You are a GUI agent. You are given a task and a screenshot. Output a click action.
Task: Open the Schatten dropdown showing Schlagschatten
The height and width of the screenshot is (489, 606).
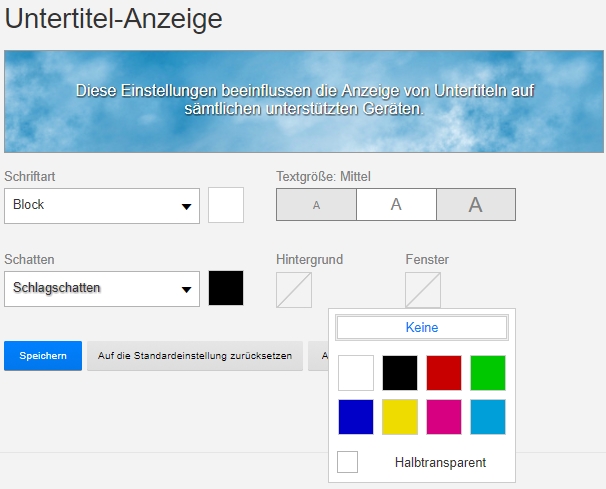click(x=102, y=289)
